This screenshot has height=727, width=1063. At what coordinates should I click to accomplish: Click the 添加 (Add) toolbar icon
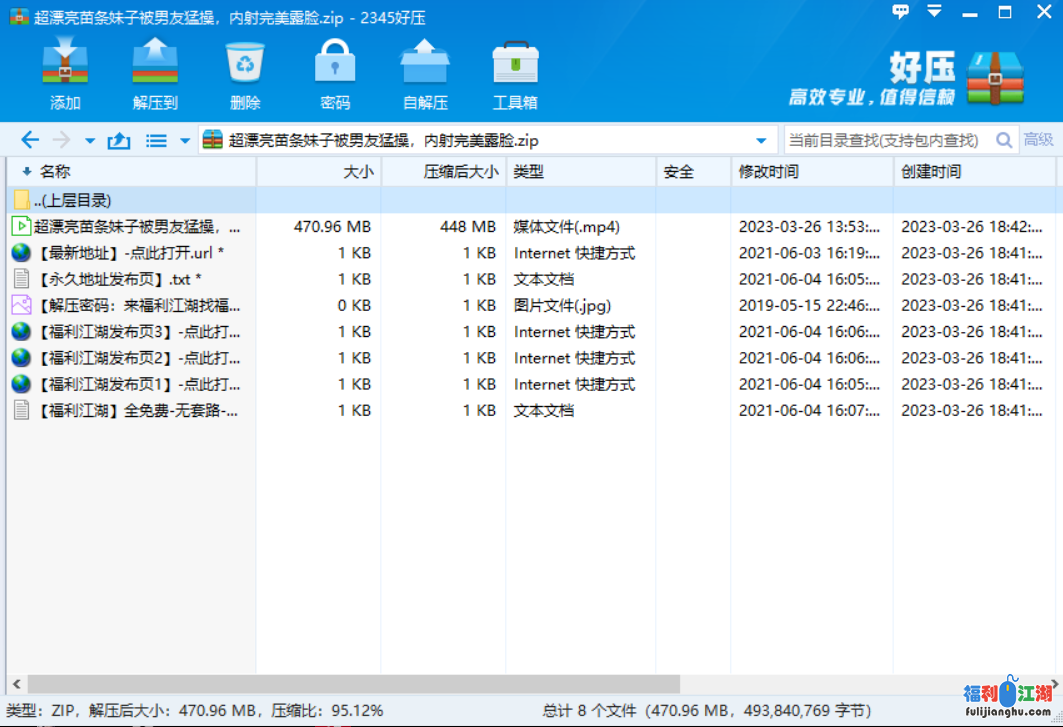[65, 73]
